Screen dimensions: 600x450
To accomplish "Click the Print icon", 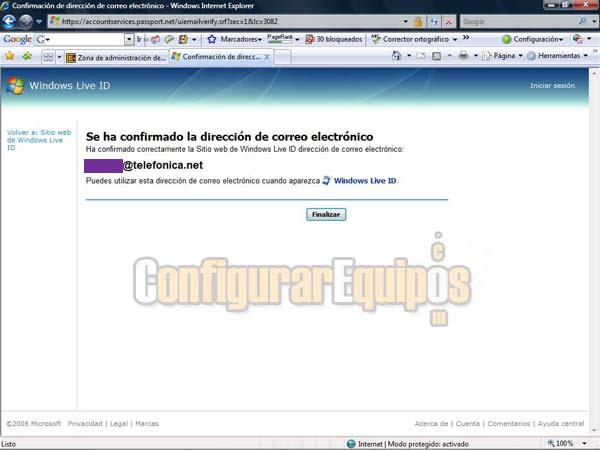I will point(463,56).
